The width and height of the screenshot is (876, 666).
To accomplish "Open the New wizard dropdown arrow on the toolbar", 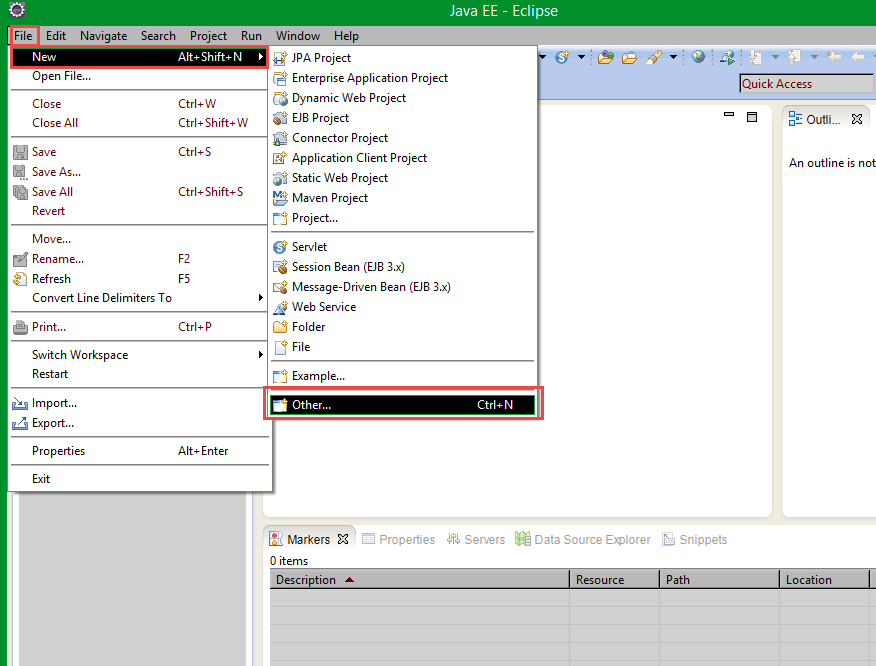I will tap(543, 57).
